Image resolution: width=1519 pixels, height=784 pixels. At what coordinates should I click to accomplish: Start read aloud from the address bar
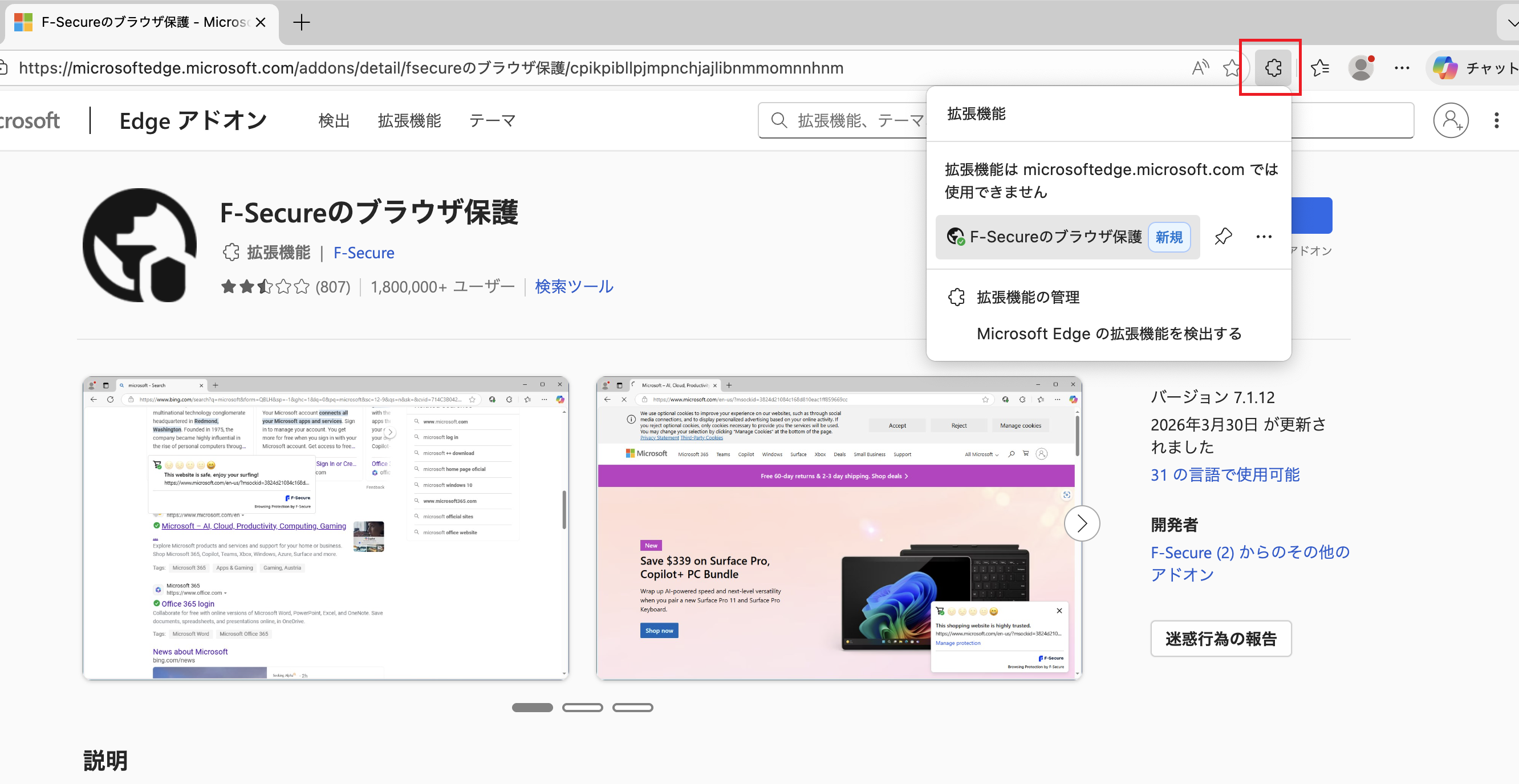coord(1201,67)
